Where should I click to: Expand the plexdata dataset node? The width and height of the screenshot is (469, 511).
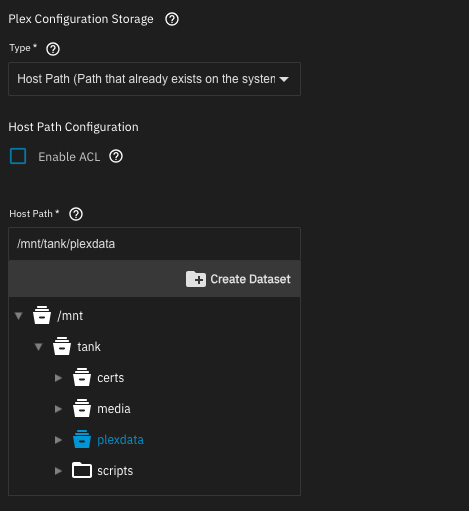tap(58, 440)
